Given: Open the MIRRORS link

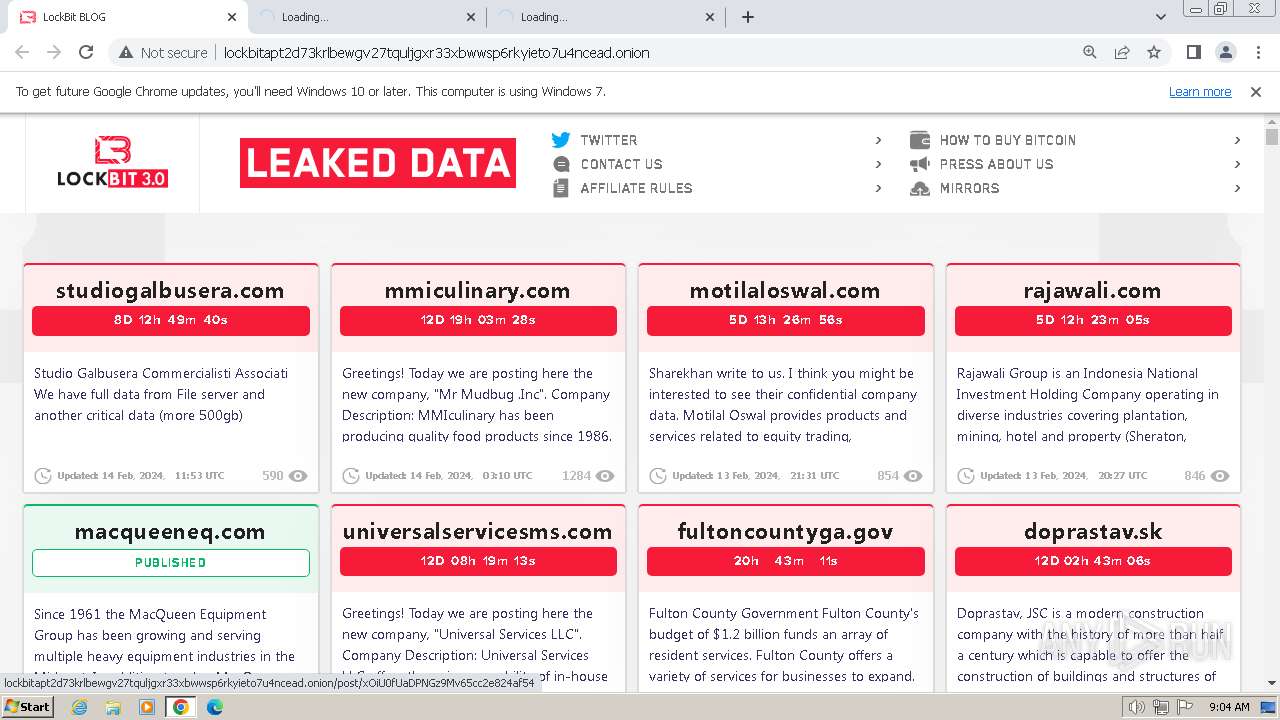Looking at the screenshot, I should [969, 188].
